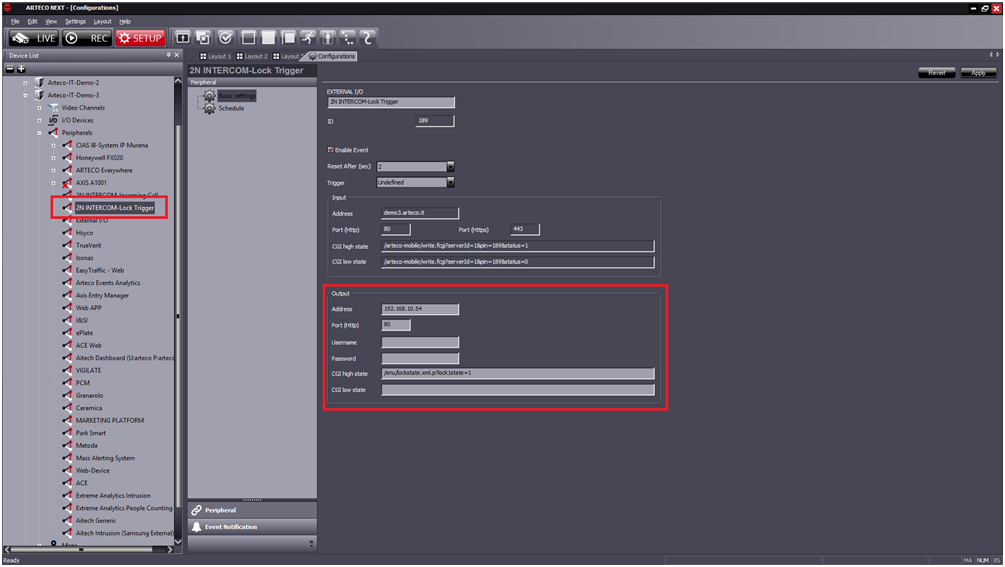
Task: Open the Settings menu
Action: [75, 21]
